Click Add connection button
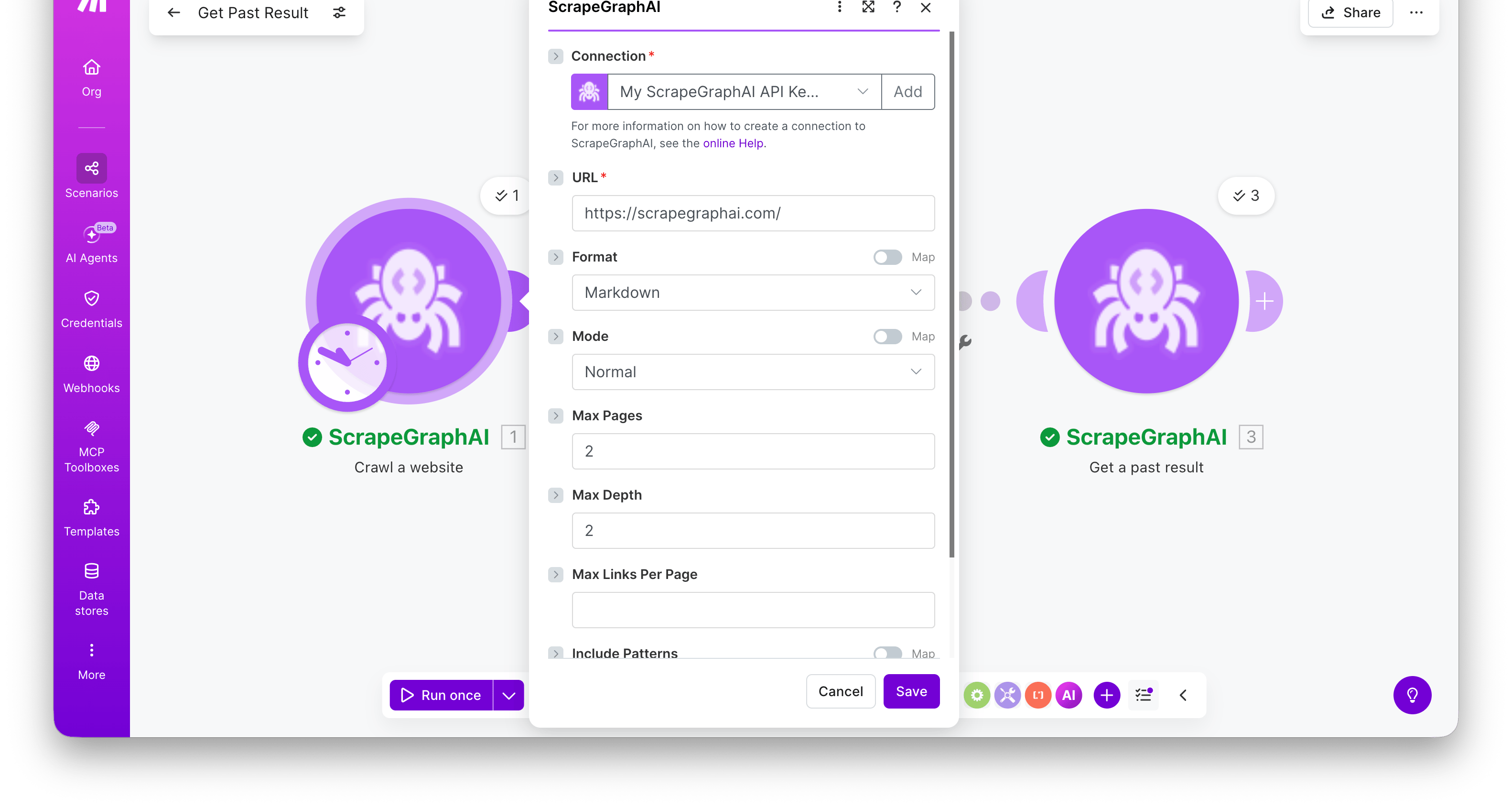 (908, 92)
